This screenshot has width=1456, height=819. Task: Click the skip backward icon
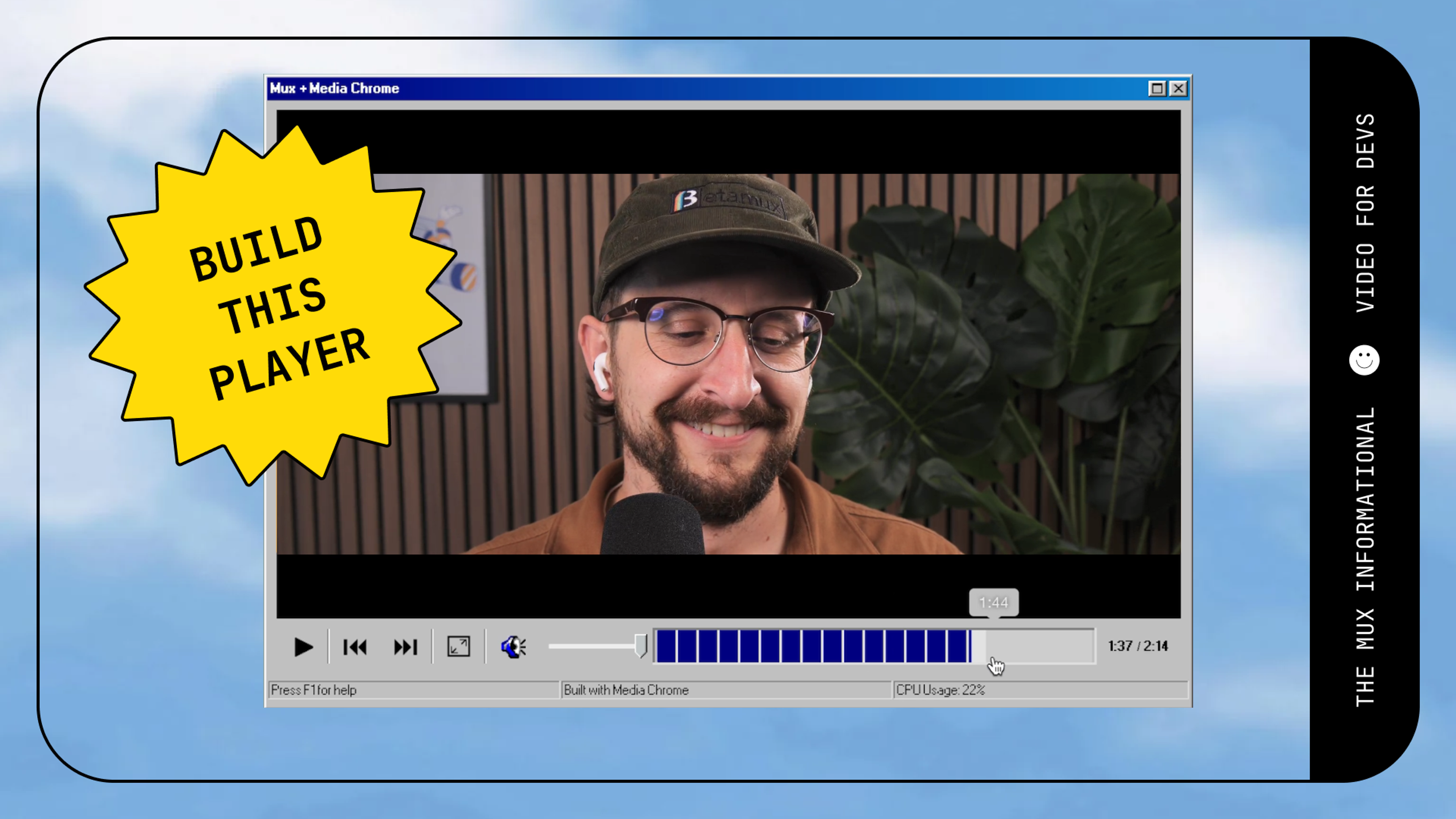355,646
